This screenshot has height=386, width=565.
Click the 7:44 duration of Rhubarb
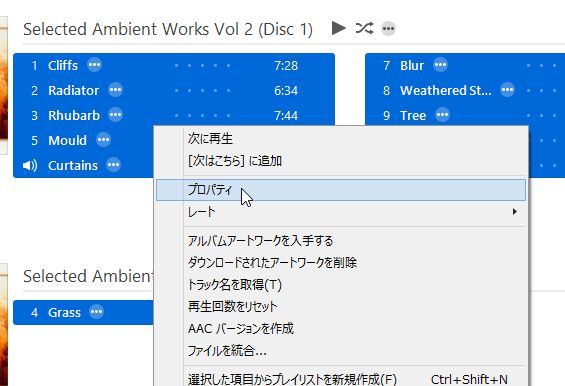click(286, 115)
